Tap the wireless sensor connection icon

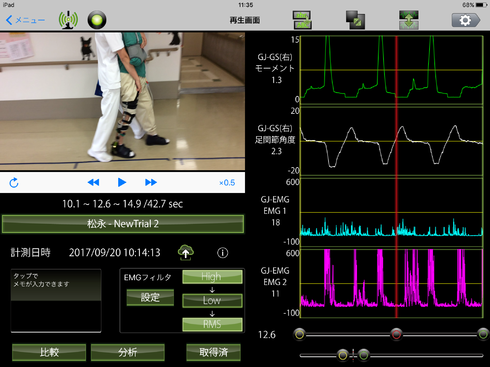tap(68, 20)
